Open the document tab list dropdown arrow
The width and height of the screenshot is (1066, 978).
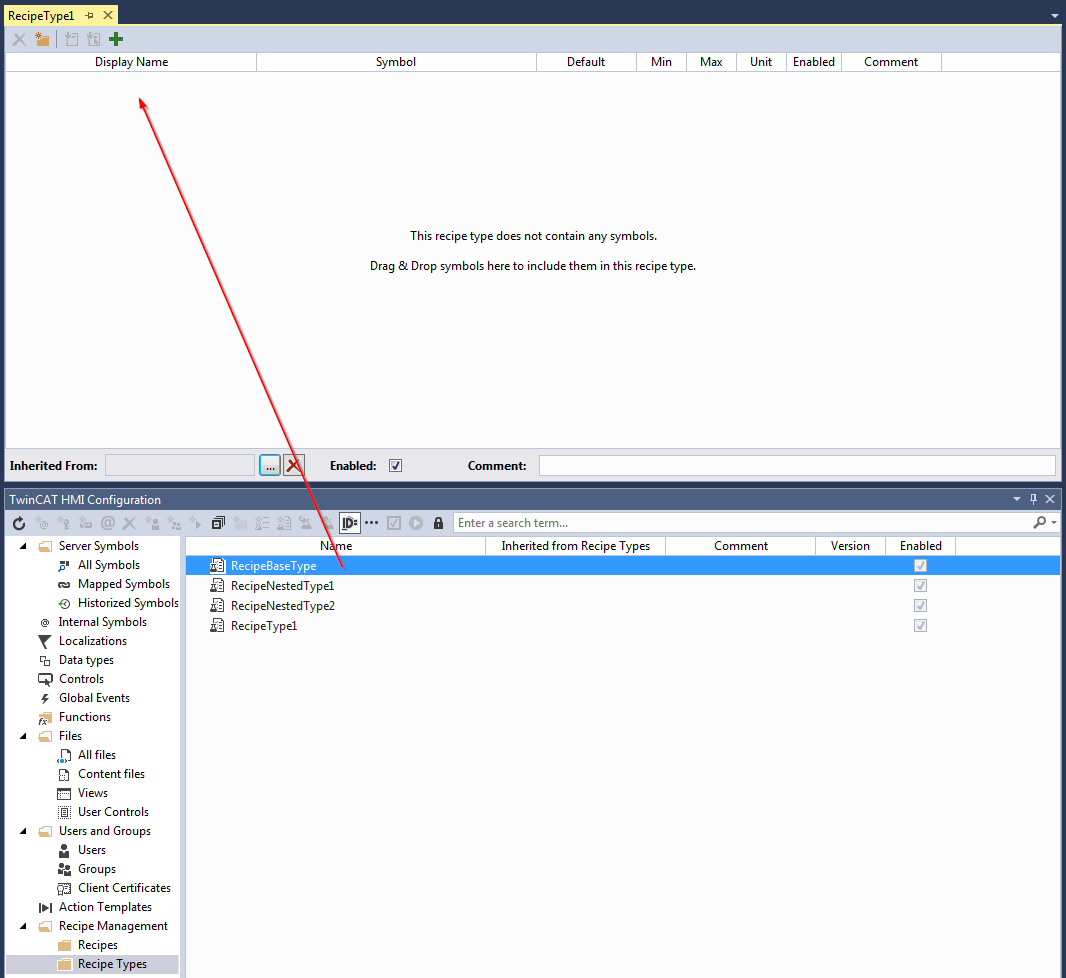(1054, 15)
